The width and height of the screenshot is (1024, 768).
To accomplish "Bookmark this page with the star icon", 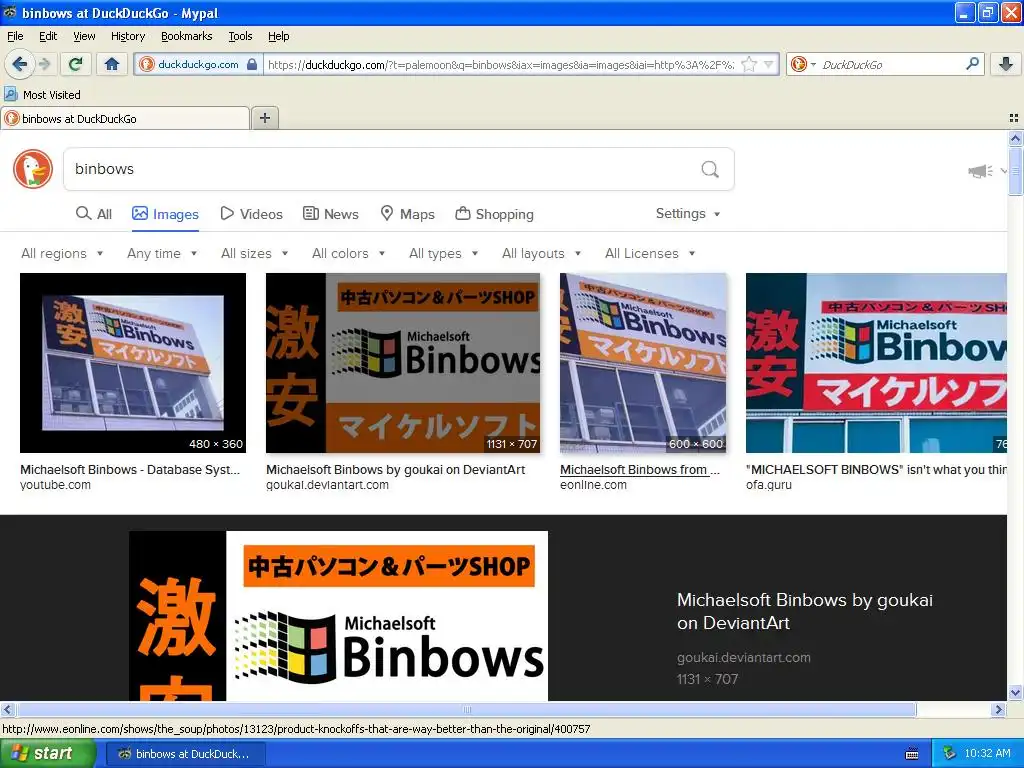I will 749,64.
